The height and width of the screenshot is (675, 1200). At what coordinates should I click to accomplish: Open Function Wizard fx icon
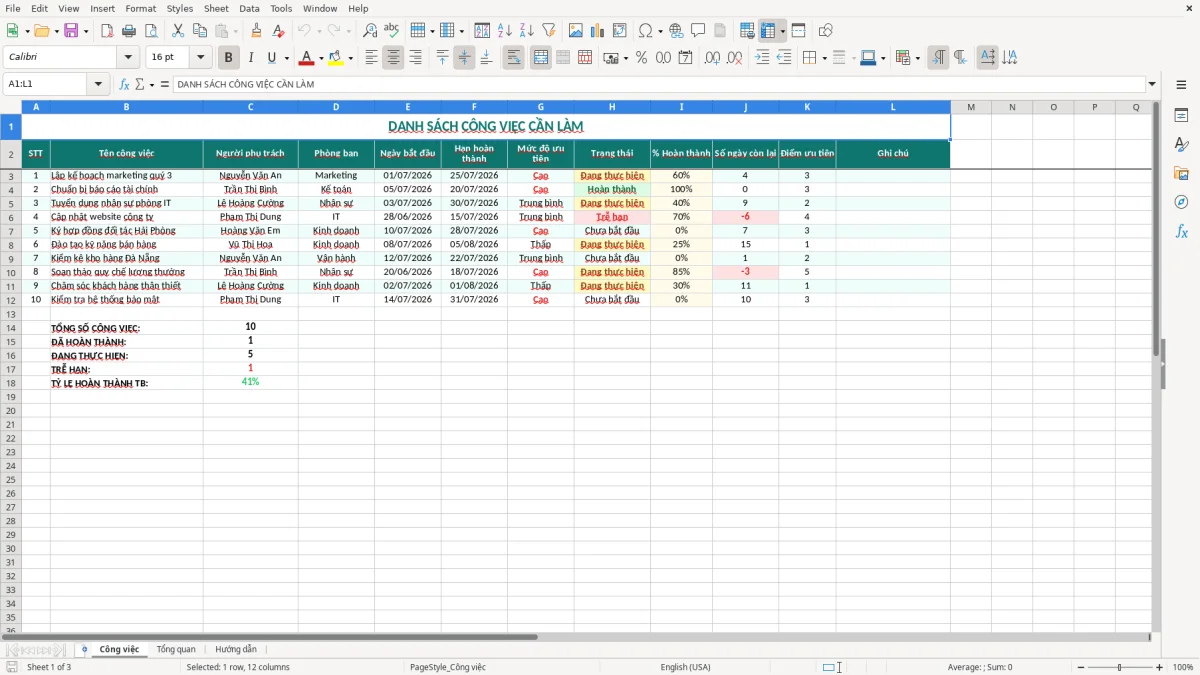pos(124,85)
